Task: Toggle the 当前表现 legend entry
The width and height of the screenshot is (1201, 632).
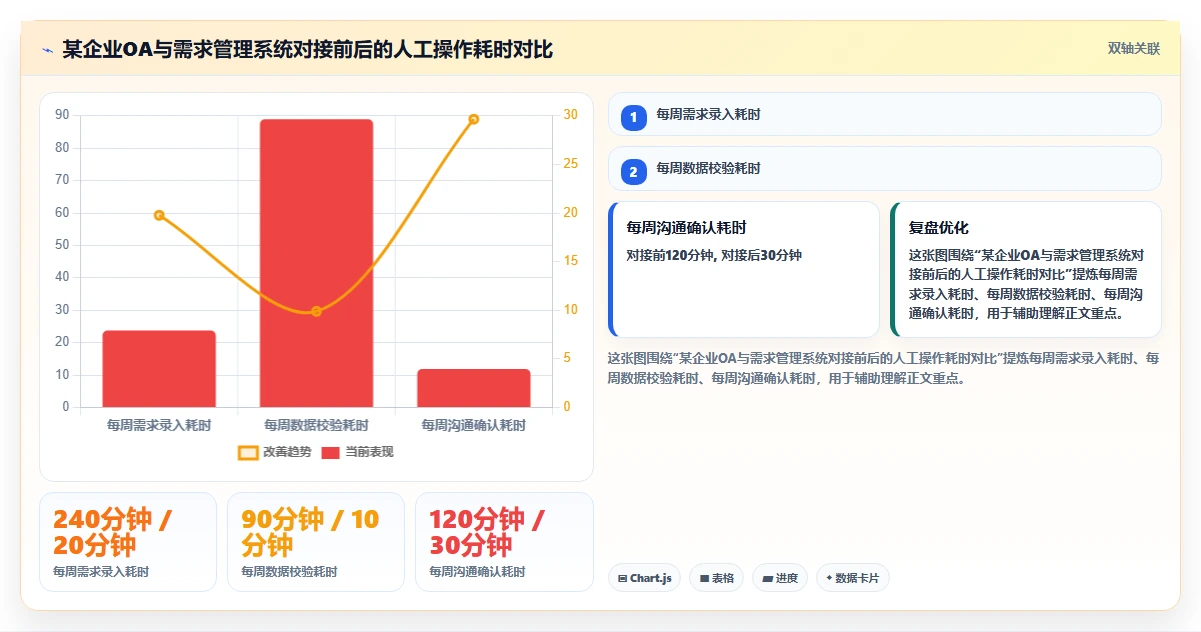Action: 357,452
